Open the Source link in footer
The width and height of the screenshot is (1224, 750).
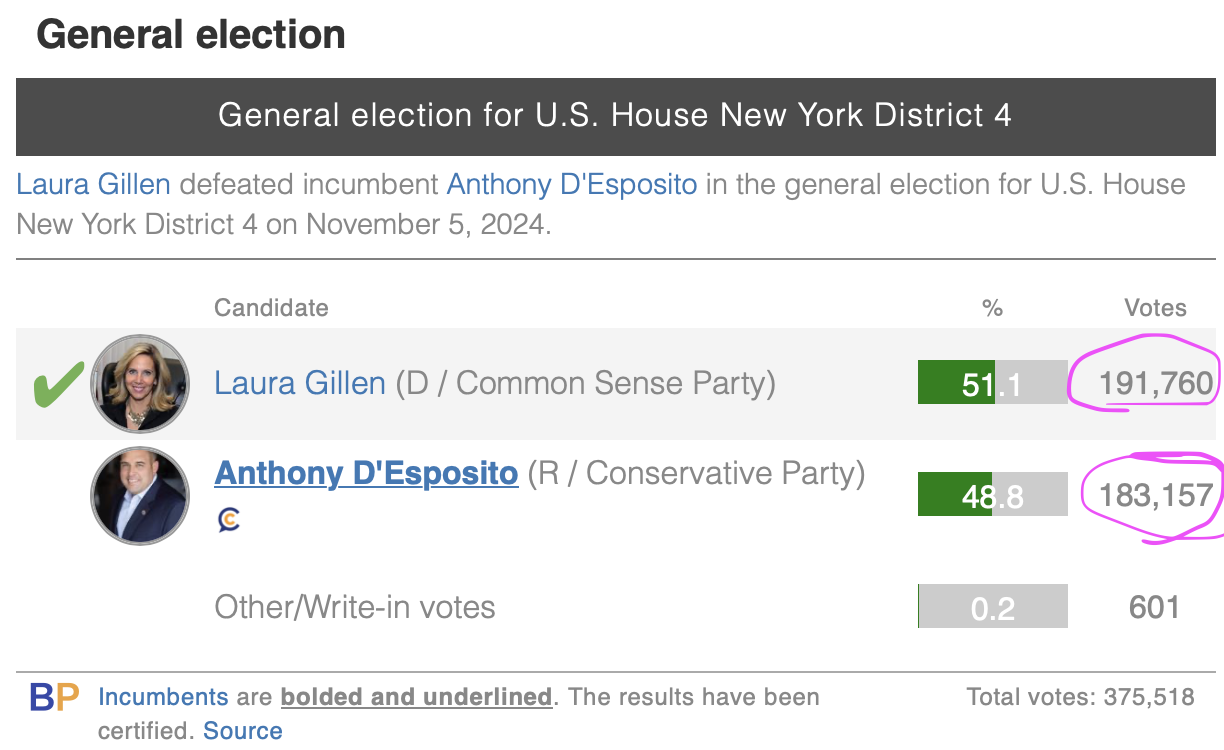(243, 731)
